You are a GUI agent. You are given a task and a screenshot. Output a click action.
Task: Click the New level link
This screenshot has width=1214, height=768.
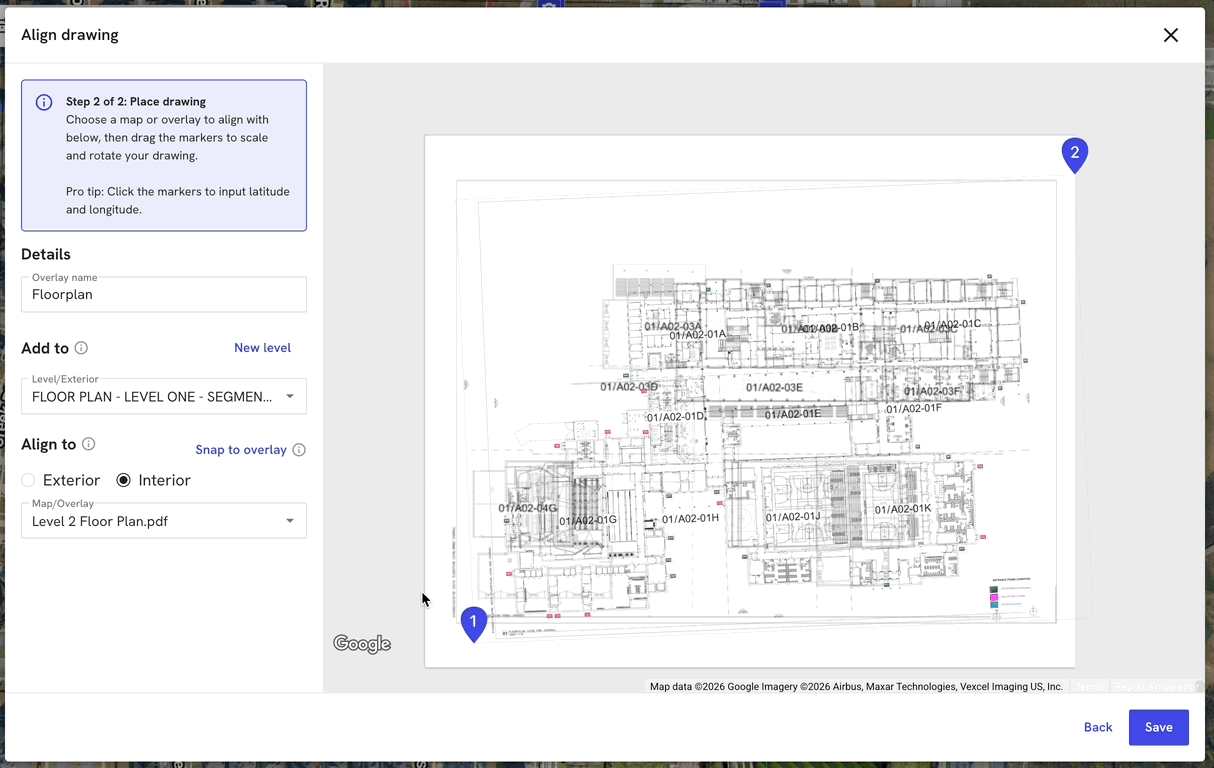[x=262, y=348]
